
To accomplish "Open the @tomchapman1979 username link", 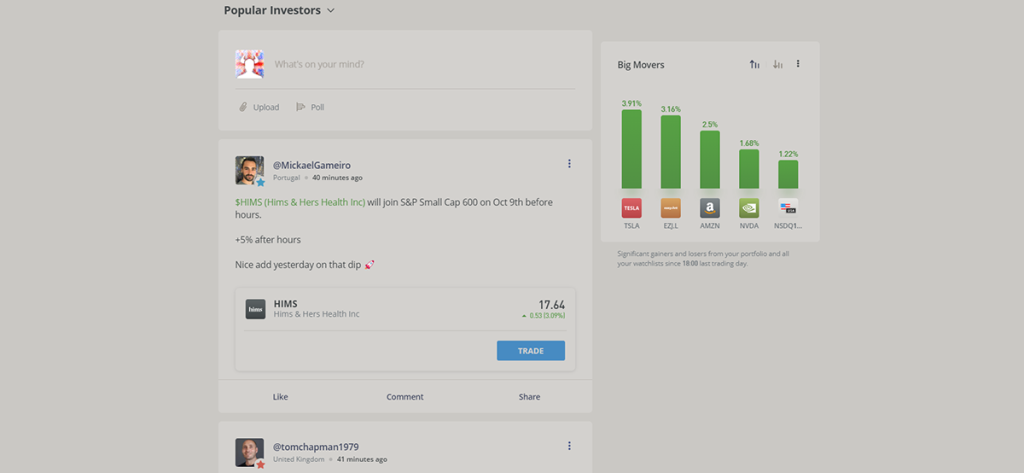I will (x=315, y=448).
